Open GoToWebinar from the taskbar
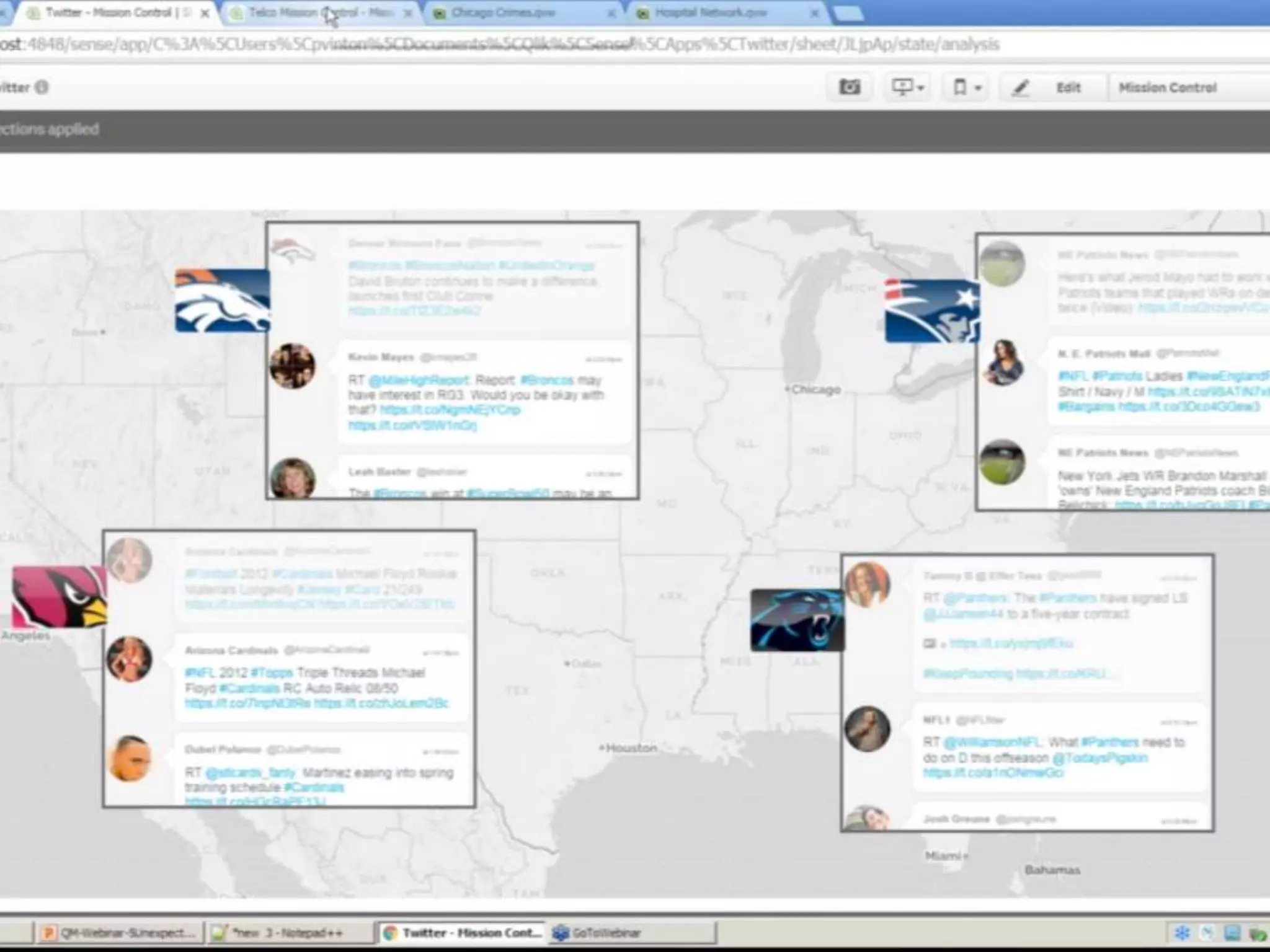Image resolution: width=1270 pixels, height=952 pixels. click(x=631, y=933)
